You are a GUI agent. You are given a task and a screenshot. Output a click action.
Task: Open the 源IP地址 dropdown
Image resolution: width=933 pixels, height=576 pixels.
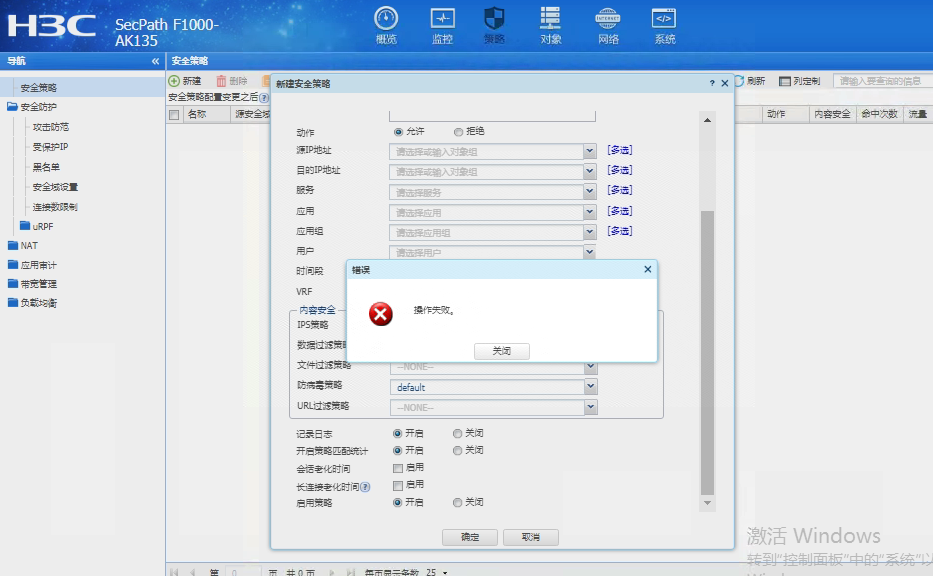[589, 151]
